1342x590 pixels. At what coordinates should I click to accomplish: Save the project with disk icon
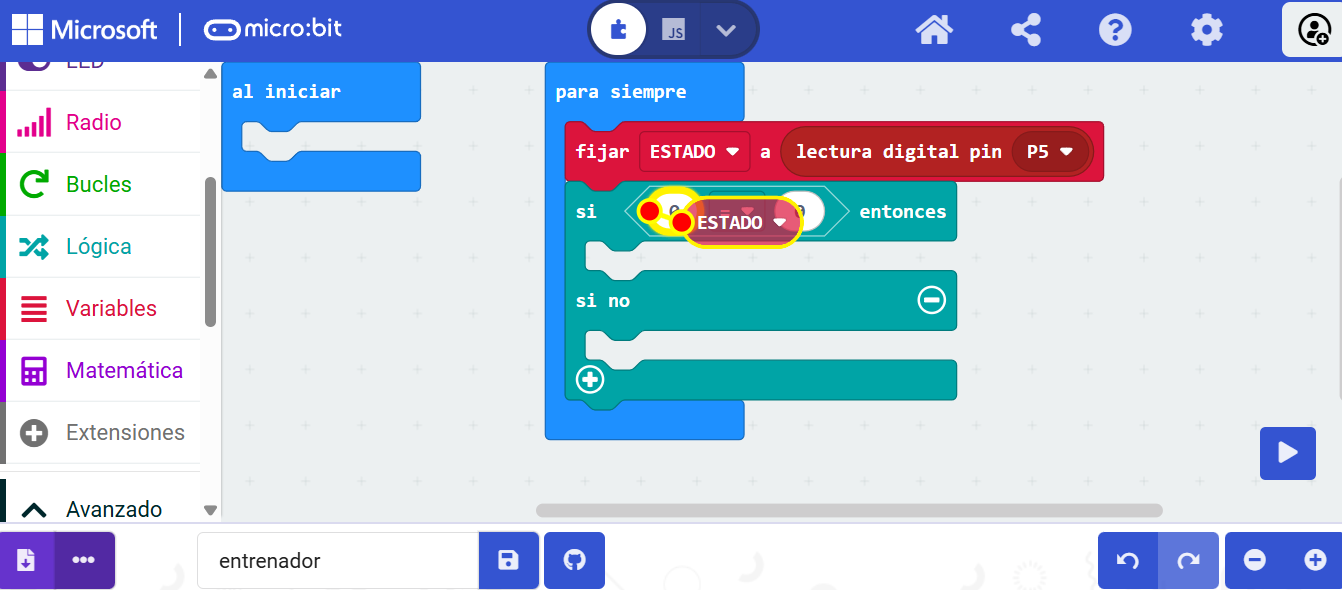508,560
